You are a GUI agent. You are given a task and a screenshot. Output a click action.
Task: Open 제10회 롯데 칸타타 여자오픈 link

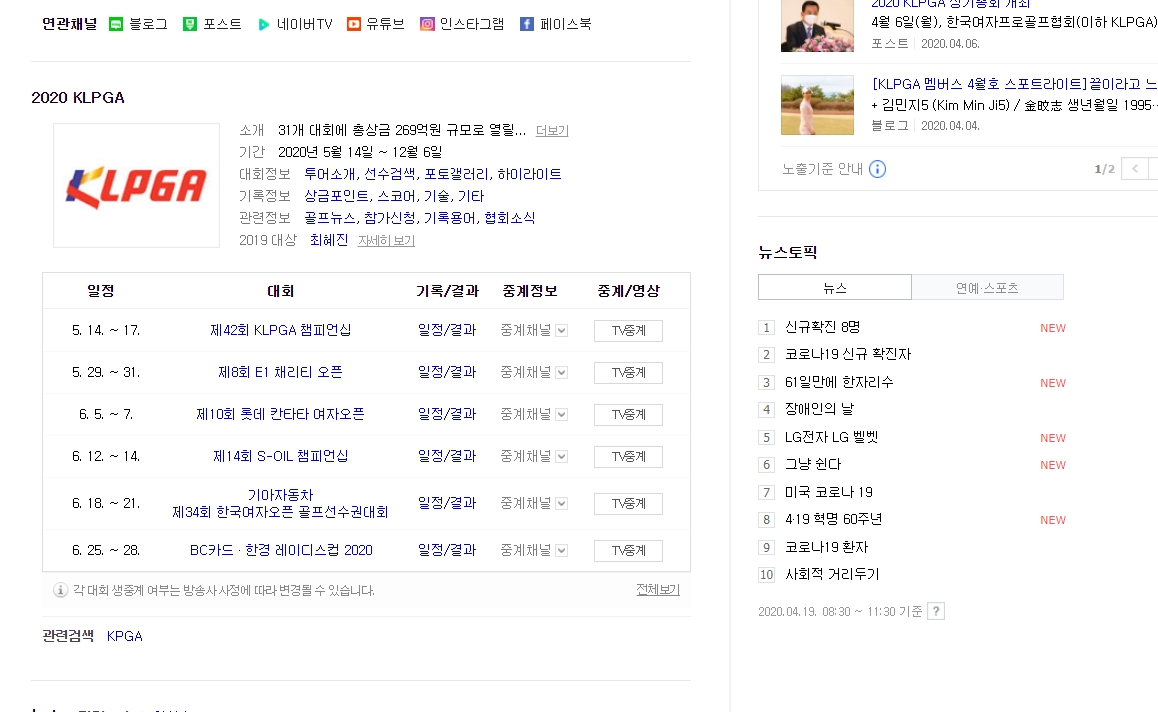click(x=281, y=414)
